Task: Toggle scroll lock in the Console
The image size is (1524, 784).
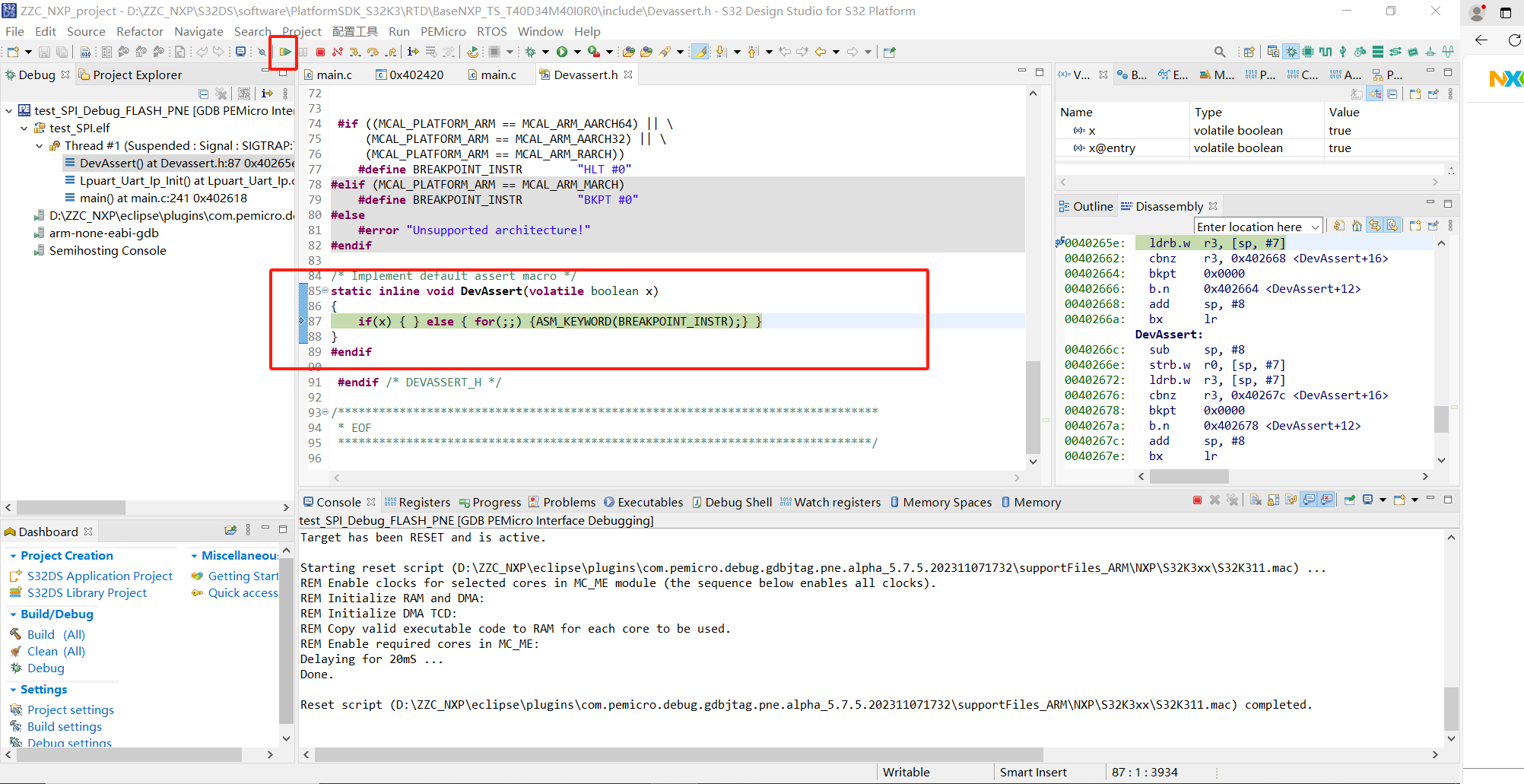Action: 1275,501
